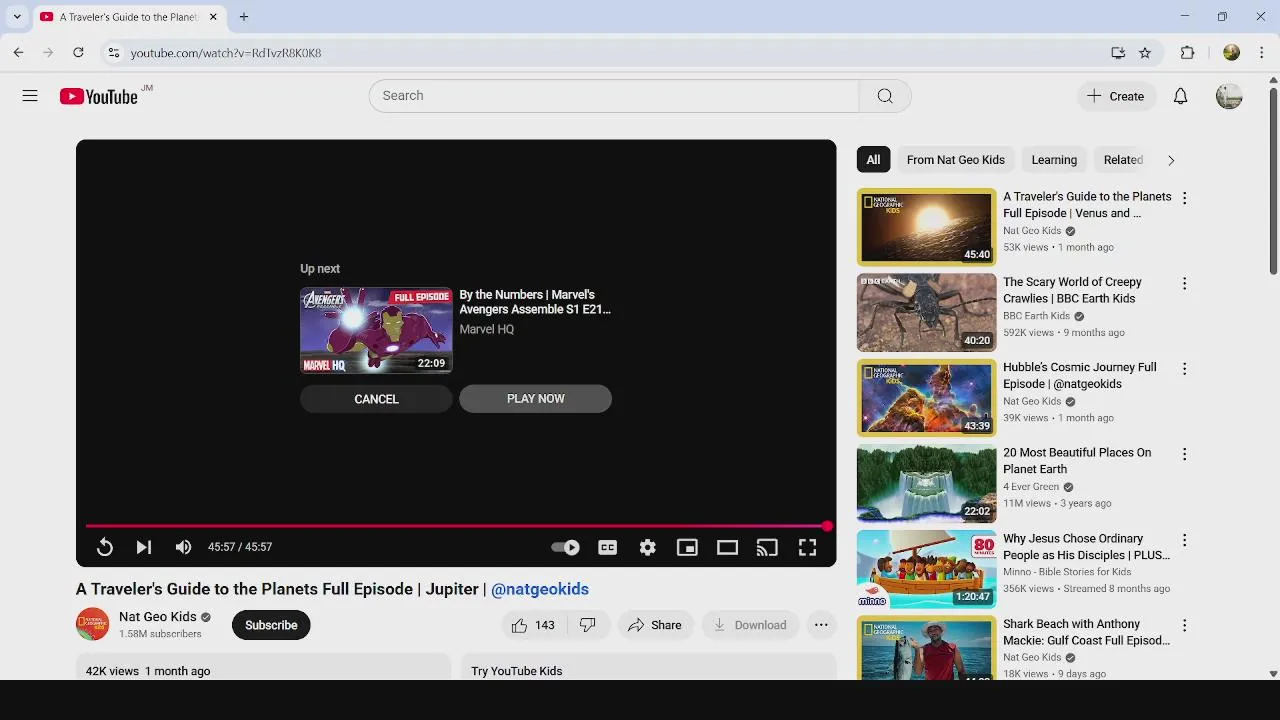
Task: Skip to next video in player
Action: (143, 547)
